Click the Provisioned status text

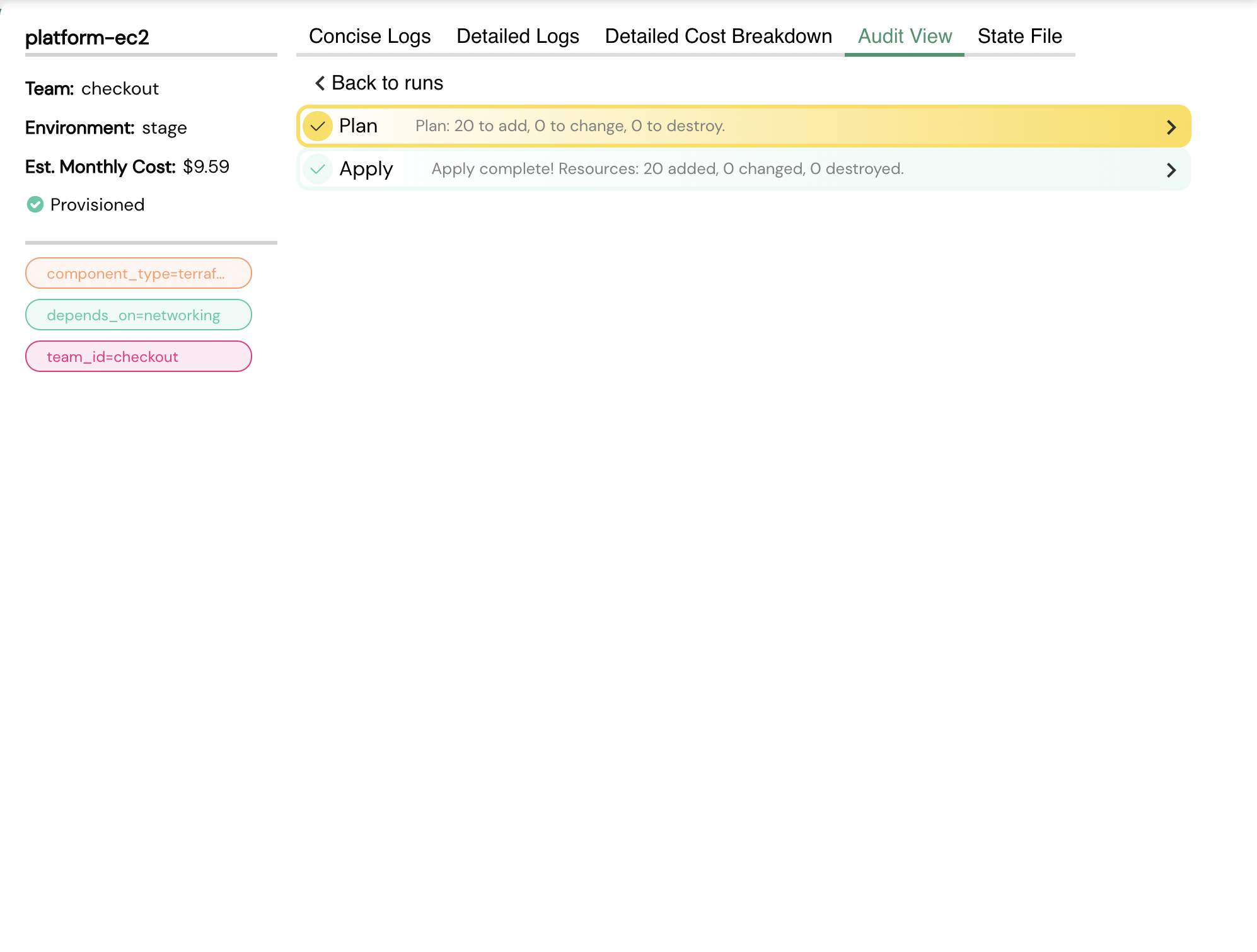click(97, 205)
